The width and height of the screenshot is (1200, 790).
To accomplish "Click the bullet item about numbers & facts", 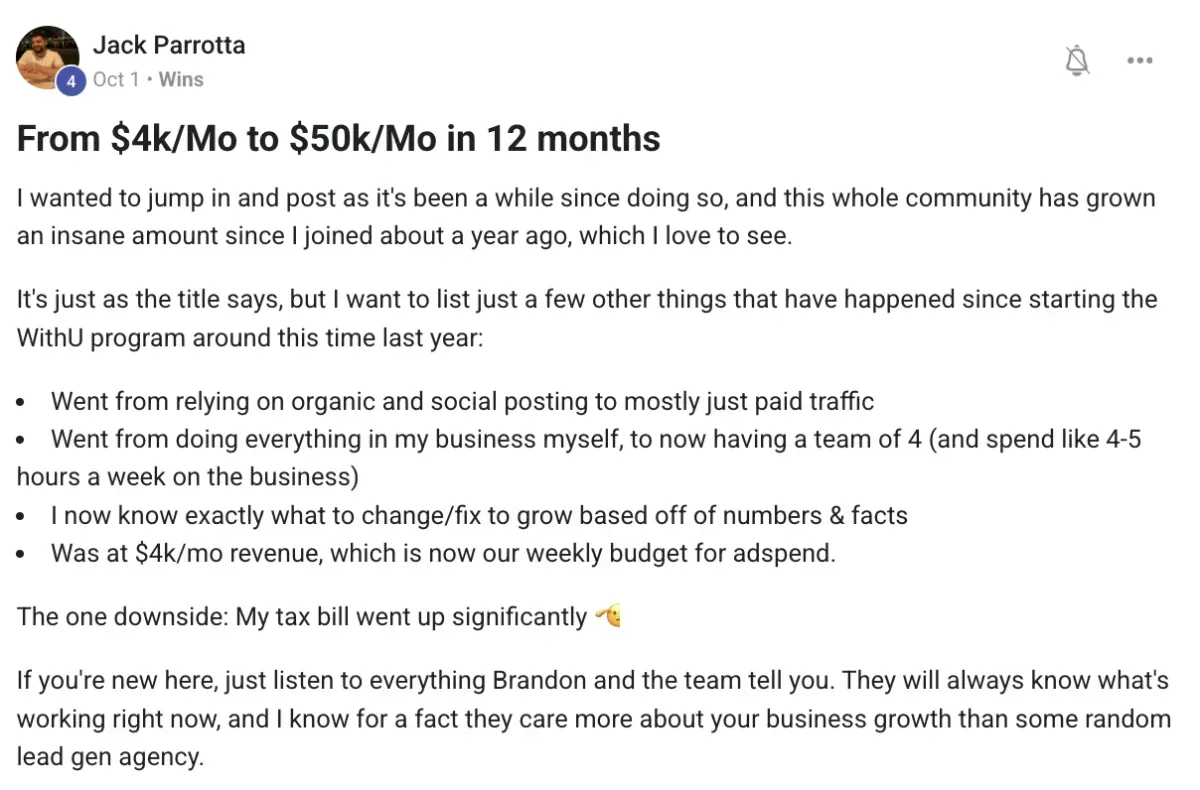I will [479, 516].
